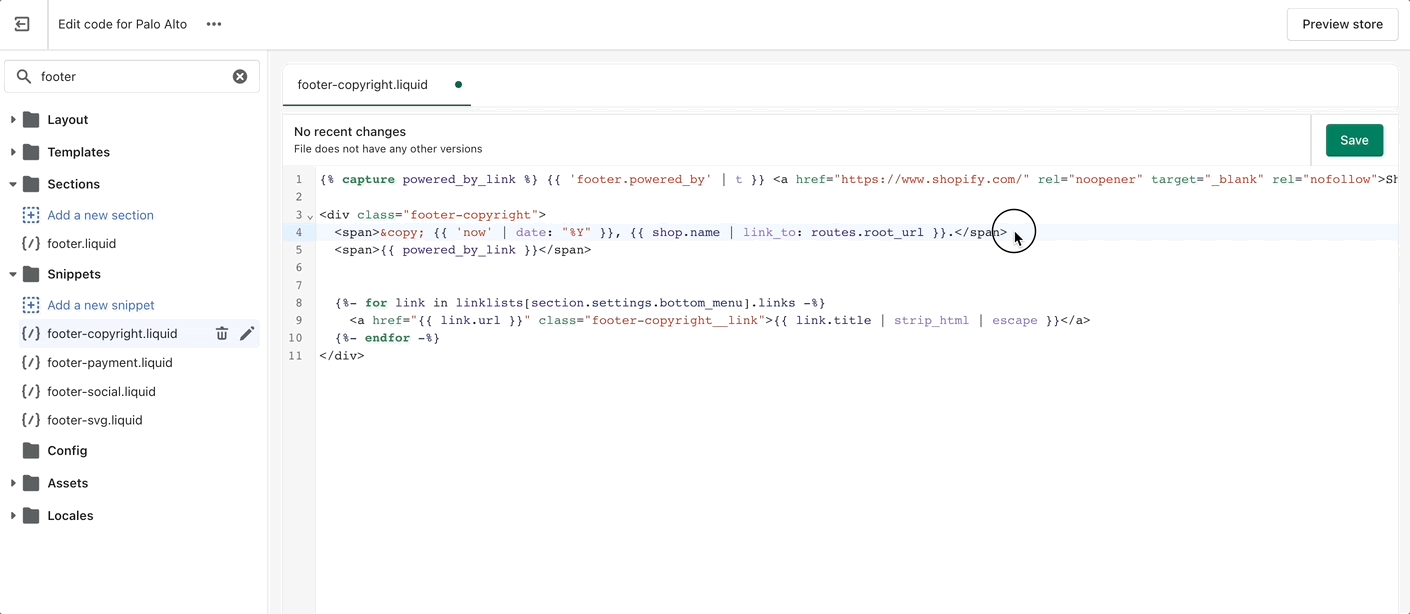Expand the Templates folder
1410x614 pixels.
coord(13,152)
